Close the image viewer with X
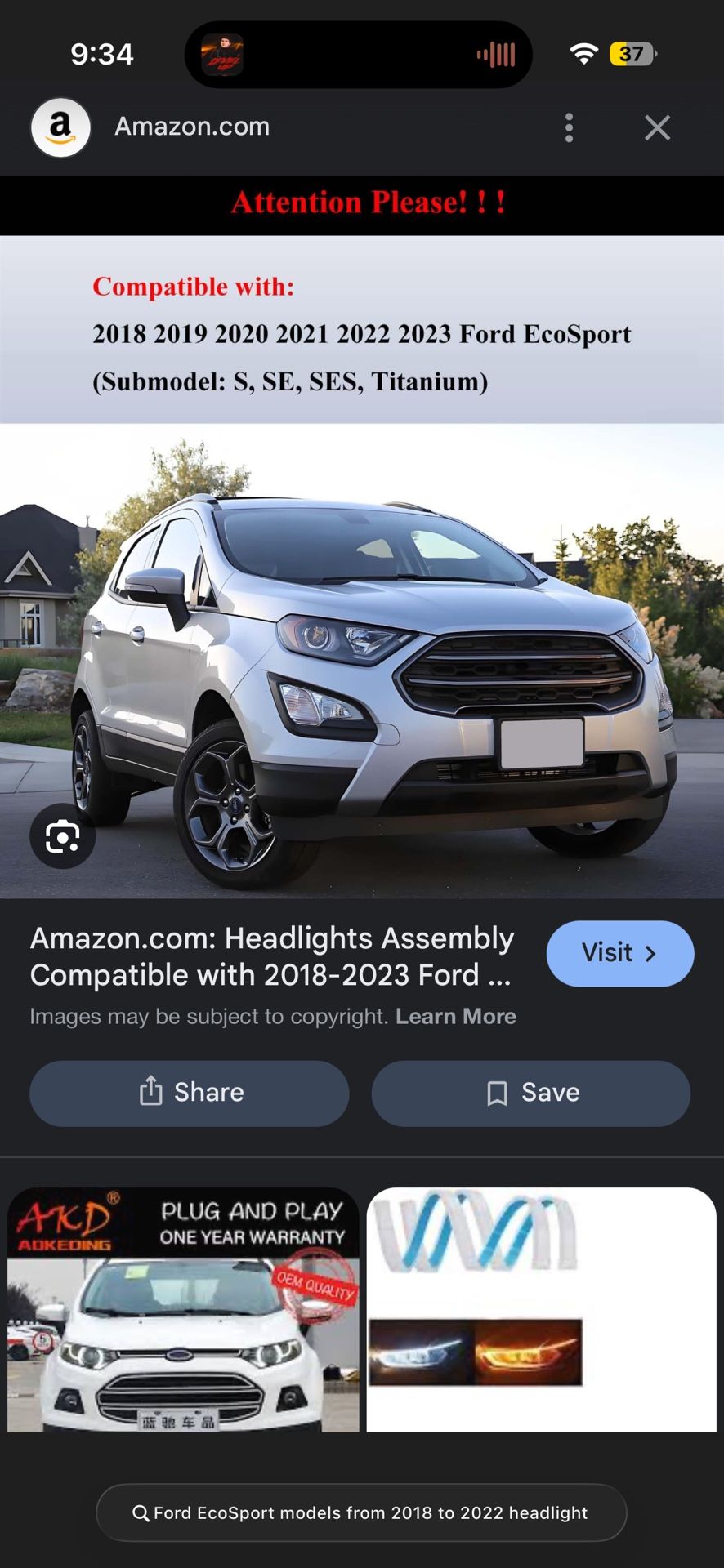Viewport: 724px width, 1568px height. click(x=657, y=127)
